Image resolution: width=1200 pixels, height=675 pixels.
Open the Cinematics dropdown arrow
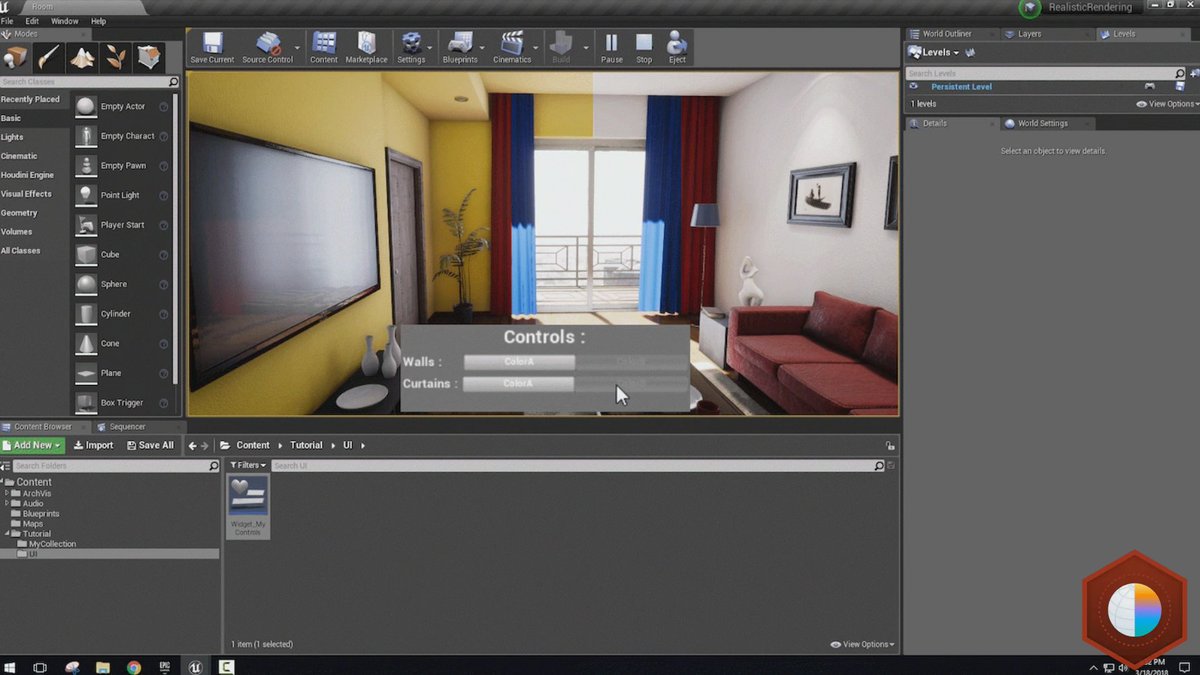click(536, 48)
